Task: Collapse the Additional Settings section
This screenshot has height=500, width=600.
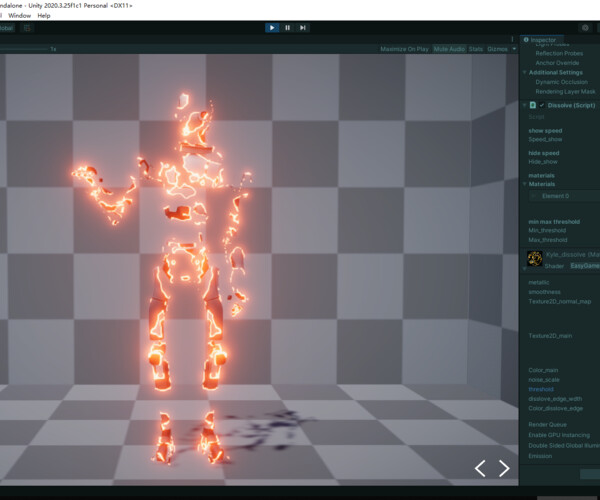Action: coord(525,73)
